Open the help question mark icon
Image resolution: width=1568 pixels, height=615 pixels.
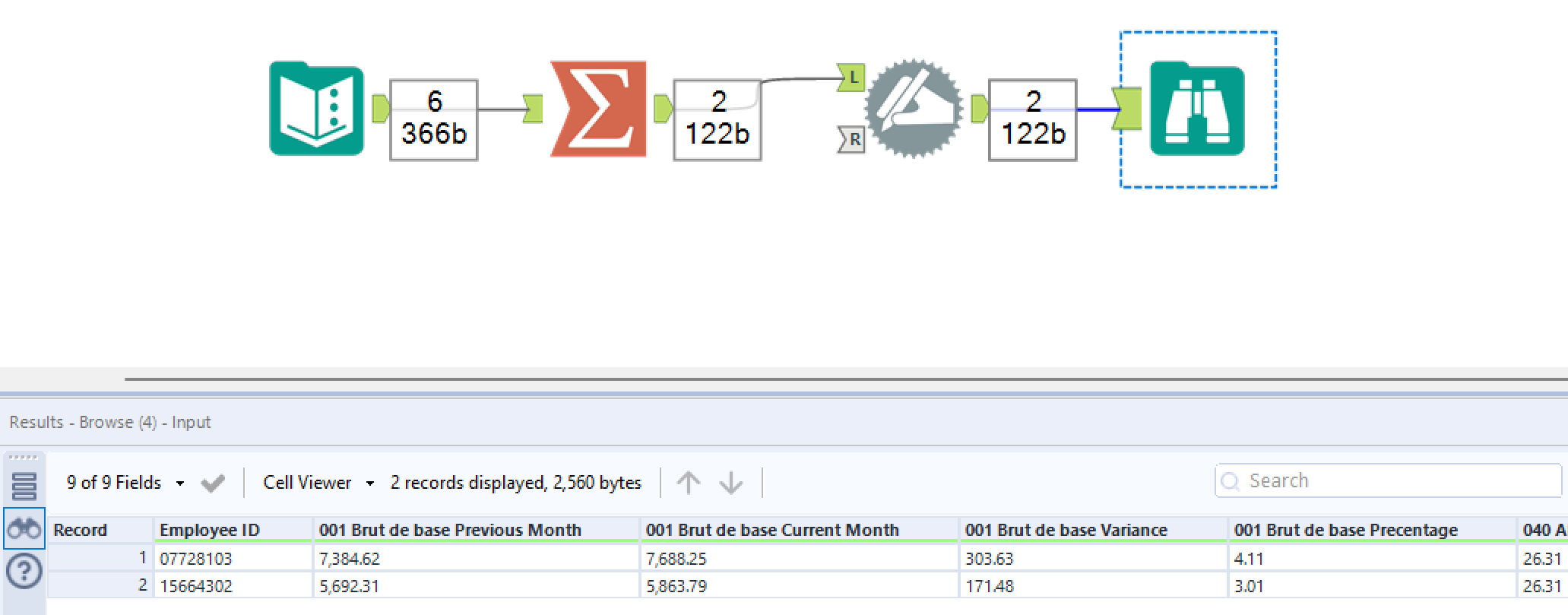click(x=24, y=570)
